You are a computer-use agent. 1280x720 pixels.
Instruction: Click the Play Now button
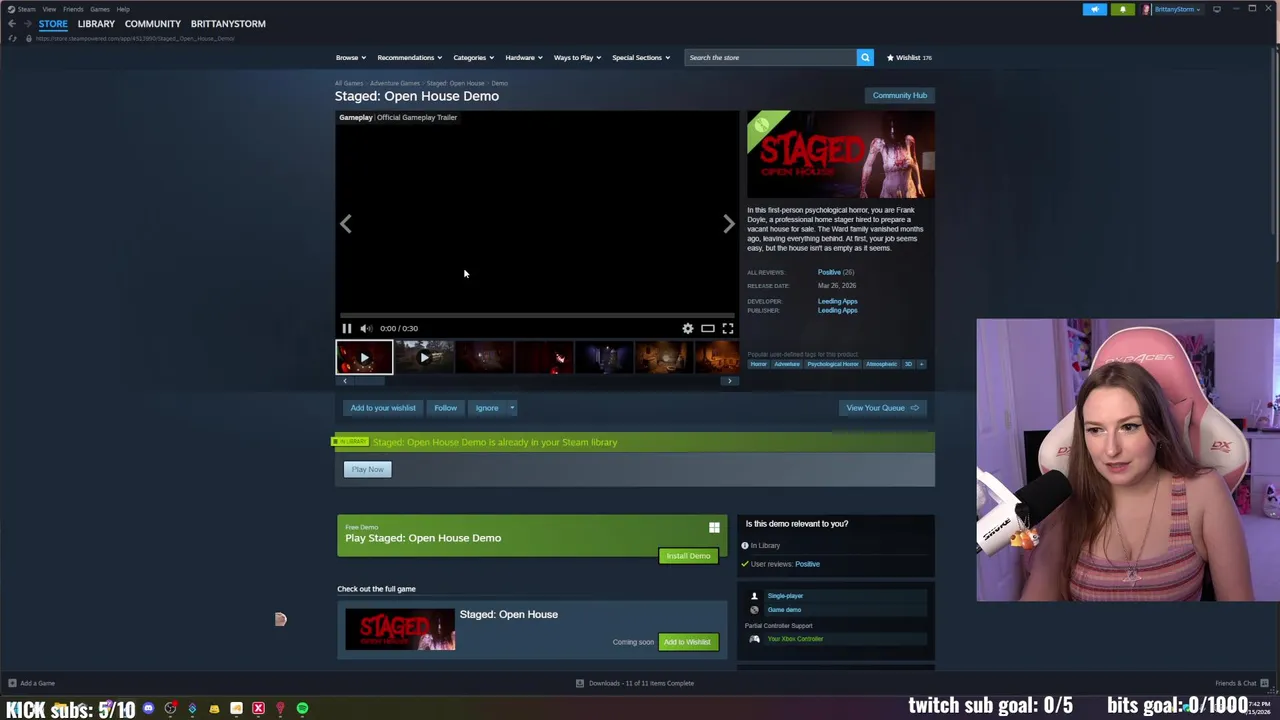367,469
